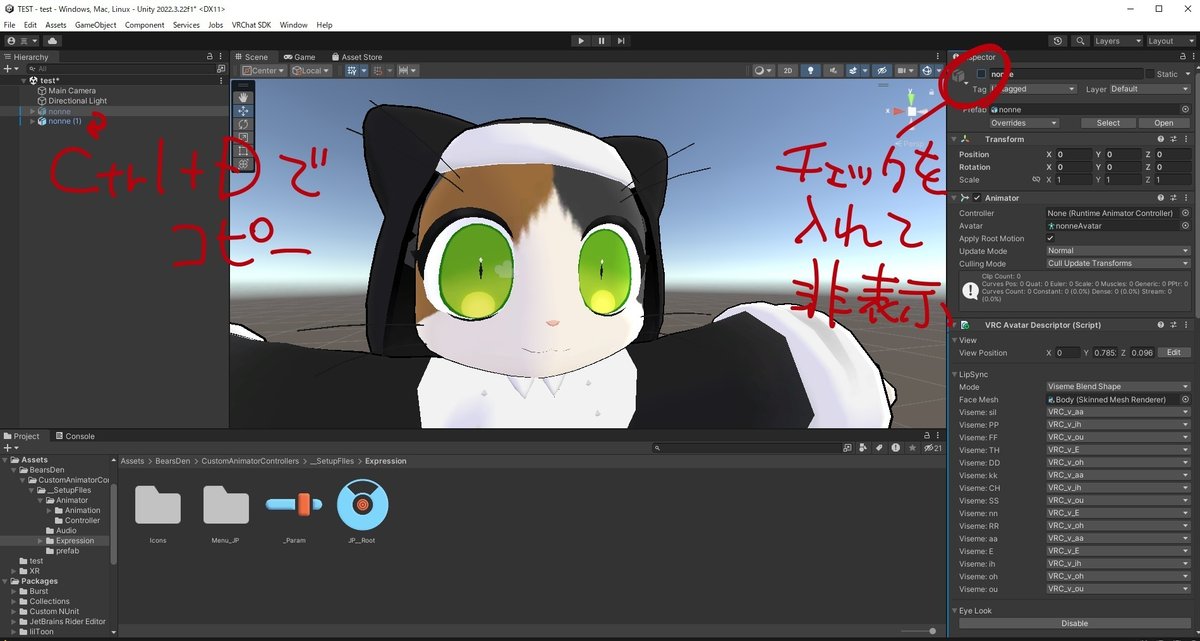Open Transform component presets icon
Screen dimensions: 1200x641
pos(1172,139)
